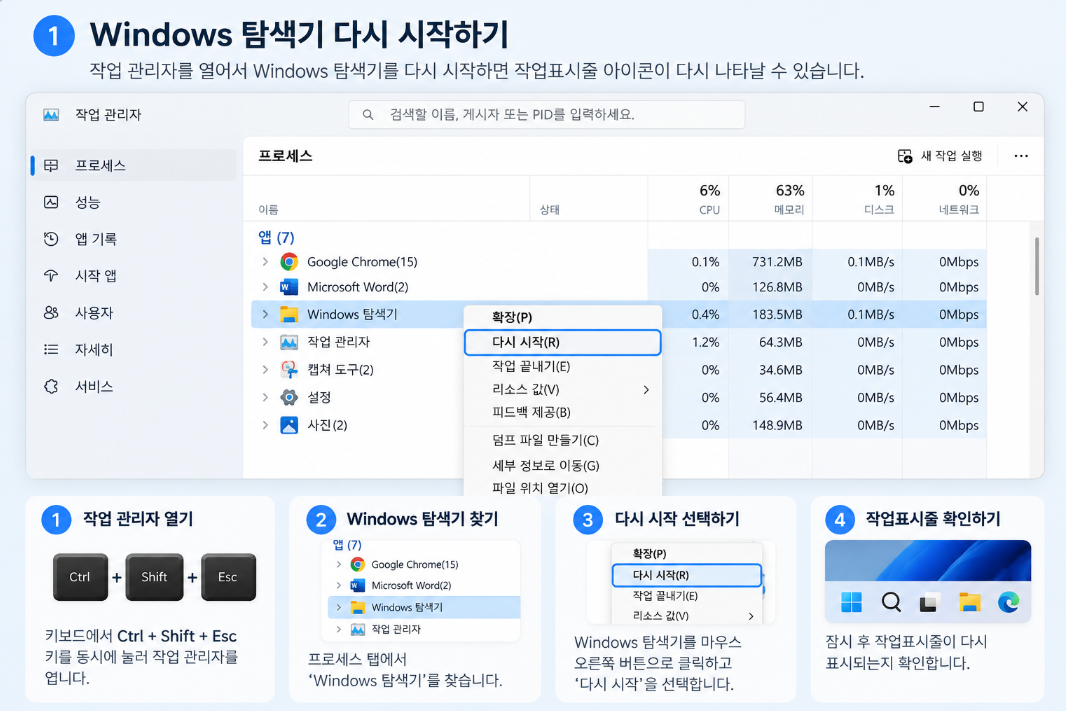Image resolution: width=1066 pixels, height=711 pixels.
Task: Sort by the 디스크 column header
Action: coord(858,199)
